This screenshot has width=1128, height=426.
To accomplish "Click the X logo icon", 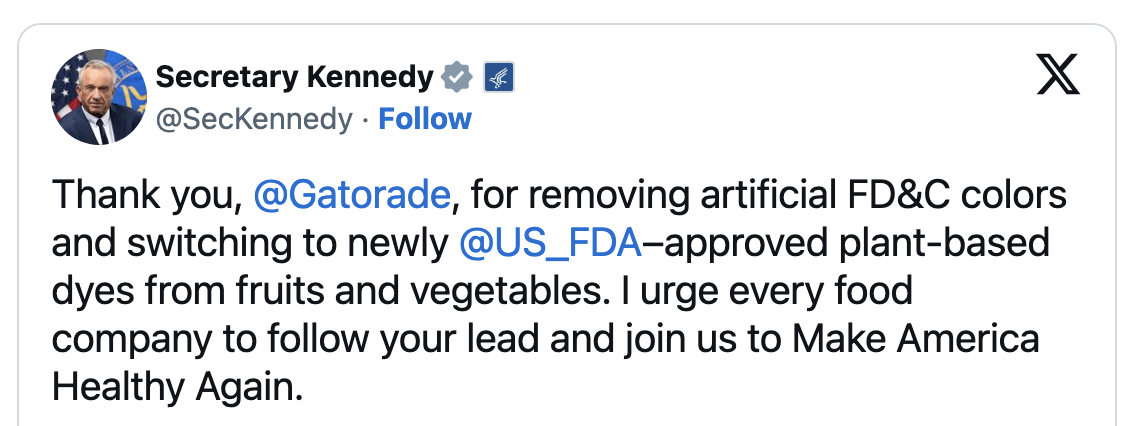I will point(1058,77).
